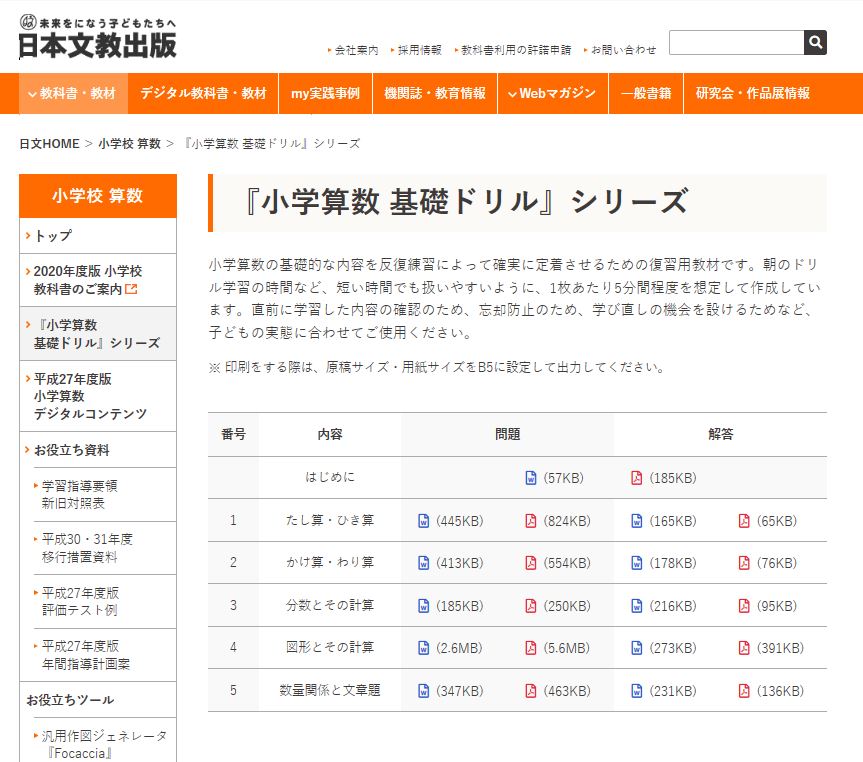Select the my実践事例 navigation tab
This screenshot has width=863, height=762.
coord(325,93)
